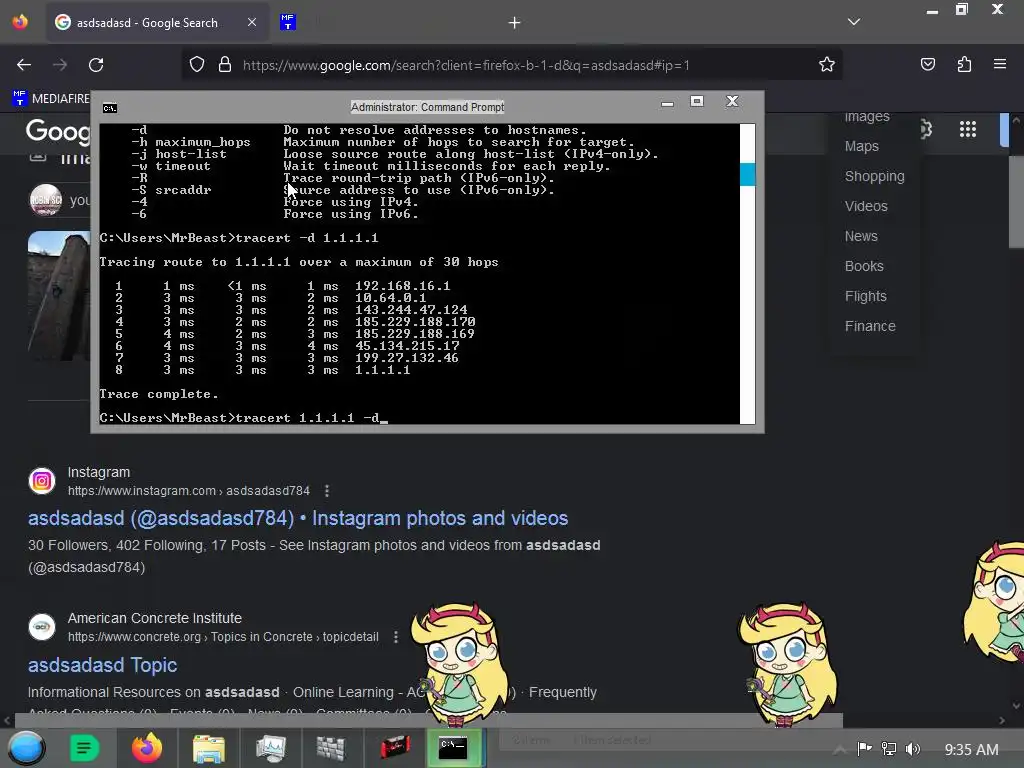Open the asdsadasd Topic result link
Screen dimensions: 1024x768
[103, 665]
